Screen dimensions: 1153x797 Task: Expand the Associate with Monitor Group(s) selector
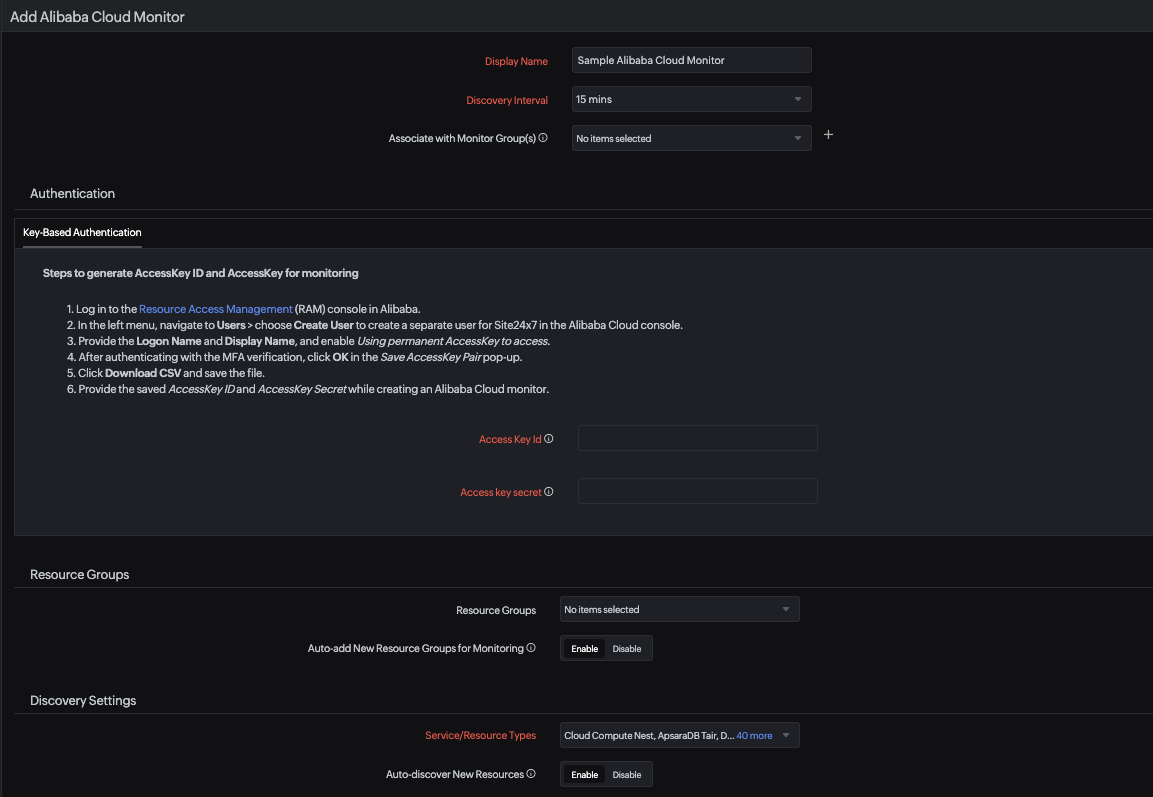coord(691,137)
